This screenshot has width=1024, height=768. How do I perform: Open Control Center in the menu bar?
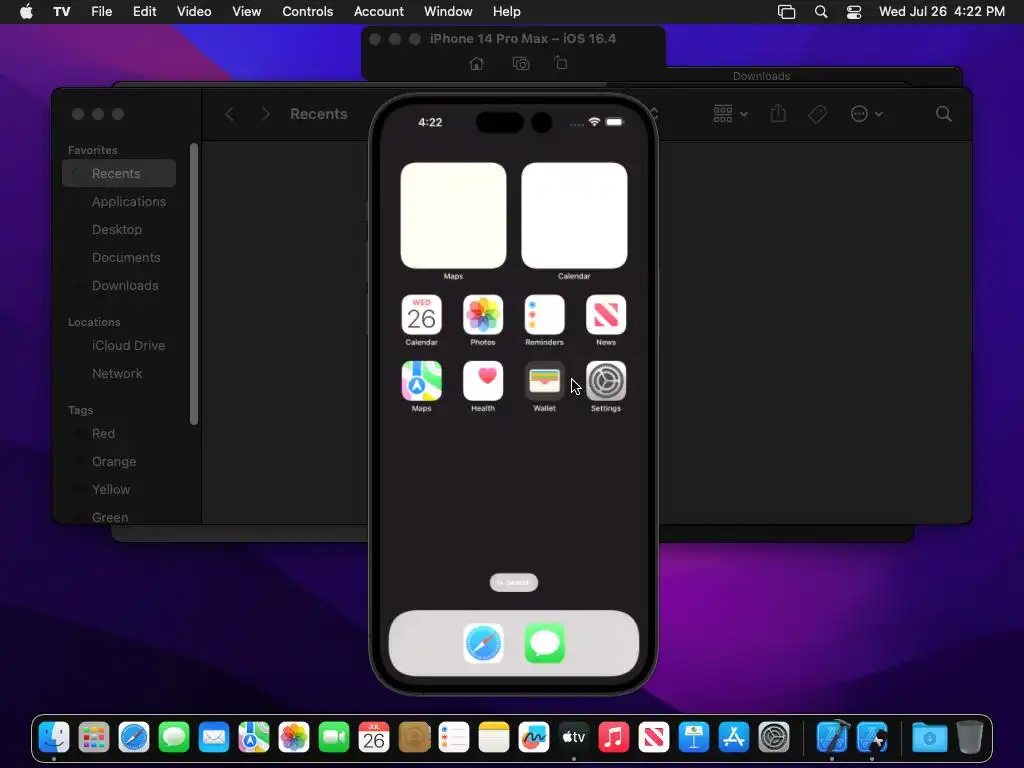click(854, 12)
